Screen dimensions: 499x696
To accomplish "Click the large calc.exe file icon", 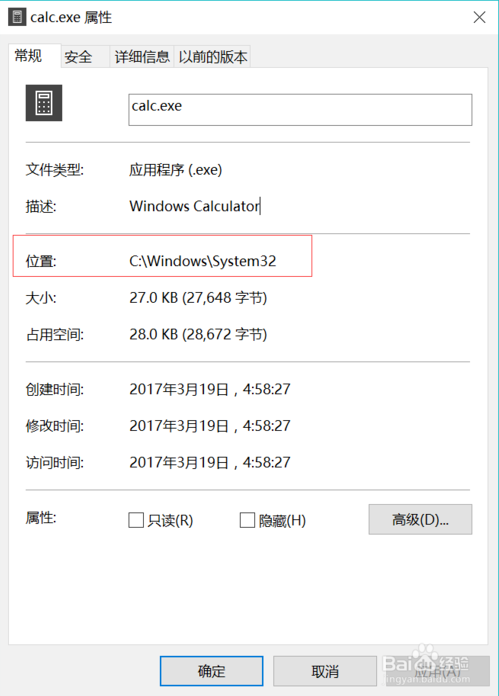I will click(x=44, y=103).
